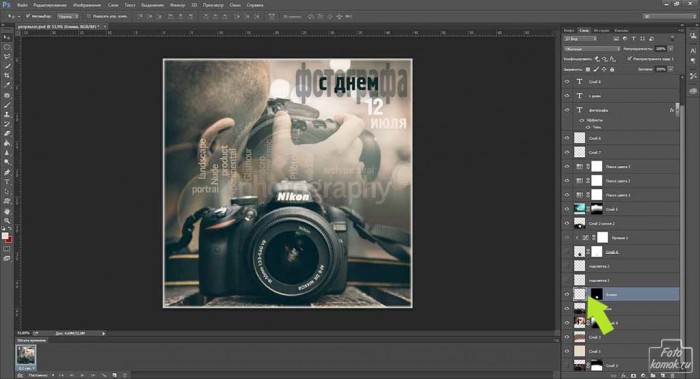The width and height of the screenshot is (700, 379).
Task: Open the Character panel icon in dock
Action: pos(693,51)
